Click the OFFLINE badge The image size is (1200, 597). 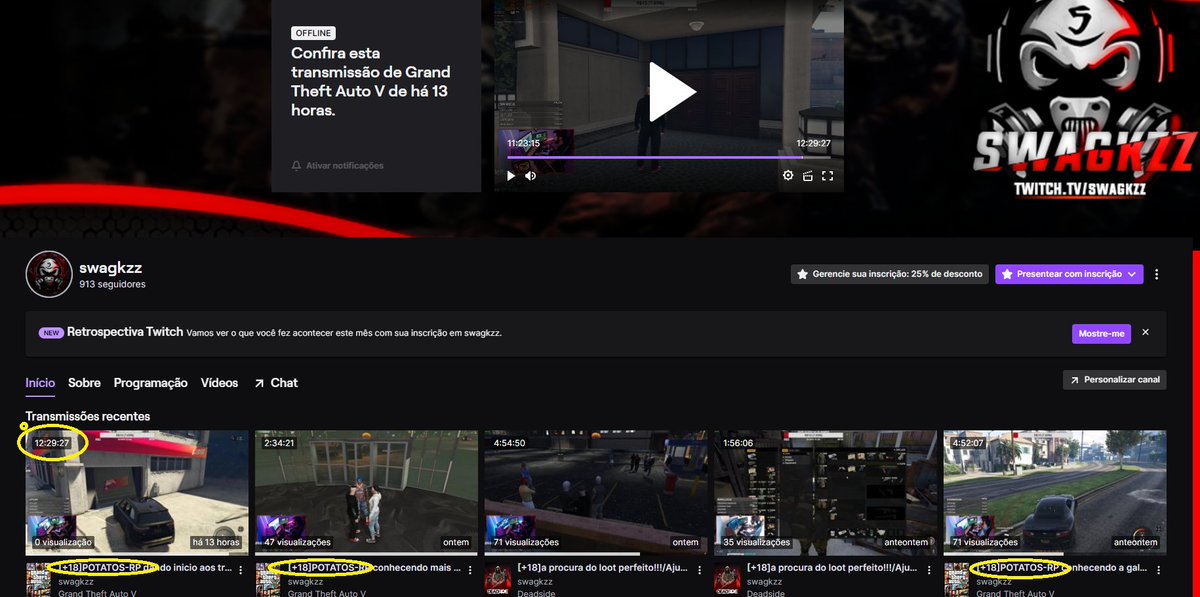click(314, 33)
